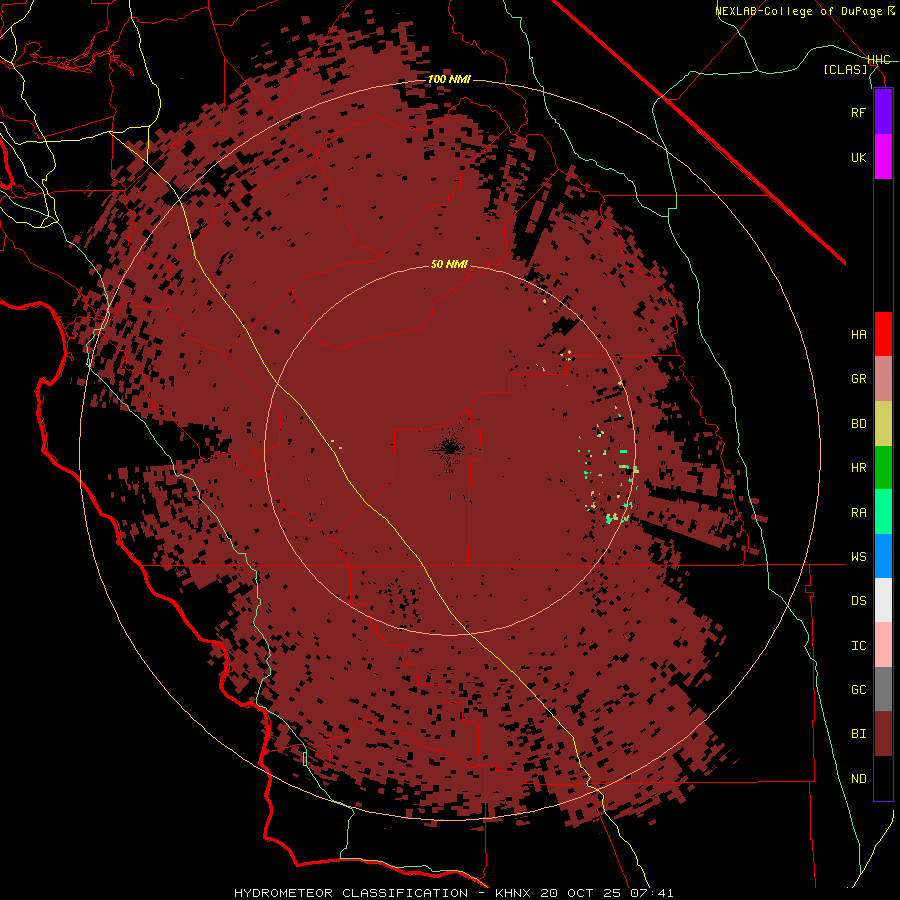Screen dimensions: 900x900
Task: Click the IC legend label
Action: pos(858,646)
